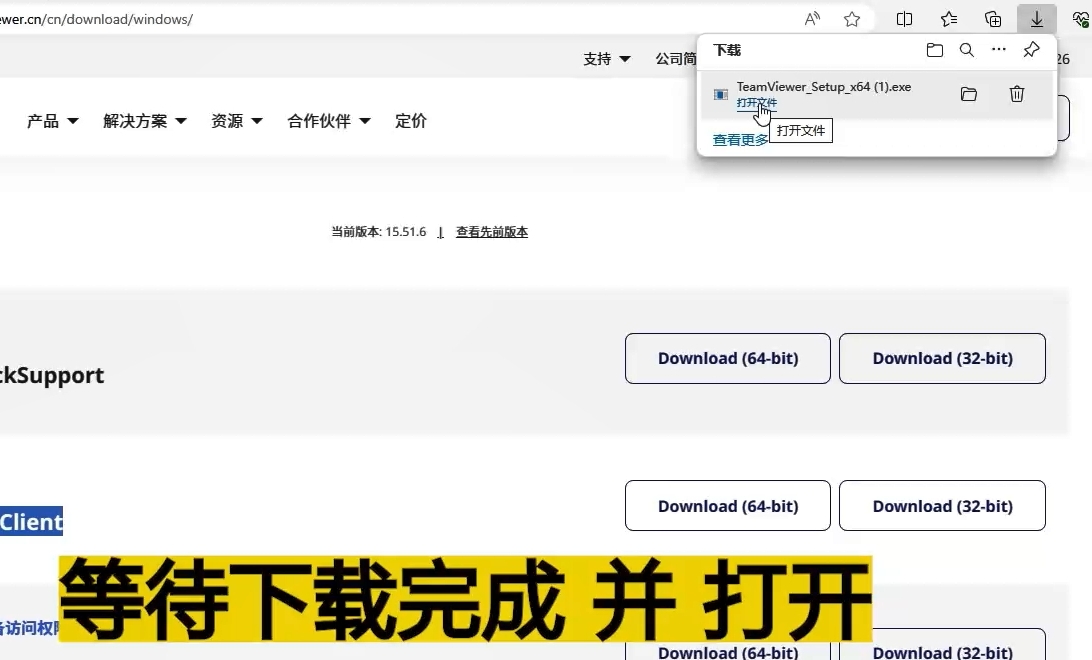
Task: Expand the 合作伙伴 menu
Action: [329, 121]
